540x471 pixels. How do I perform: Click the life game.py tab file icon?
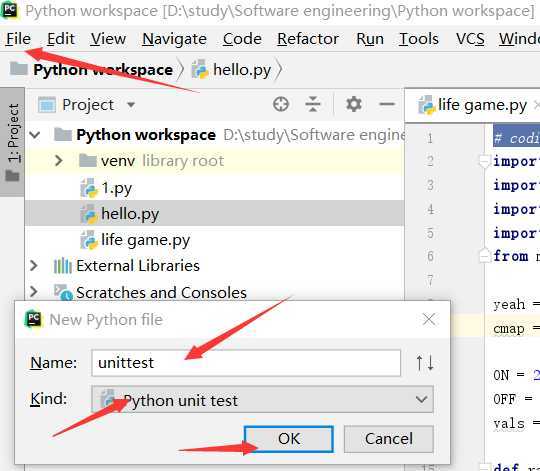[426, 105]
